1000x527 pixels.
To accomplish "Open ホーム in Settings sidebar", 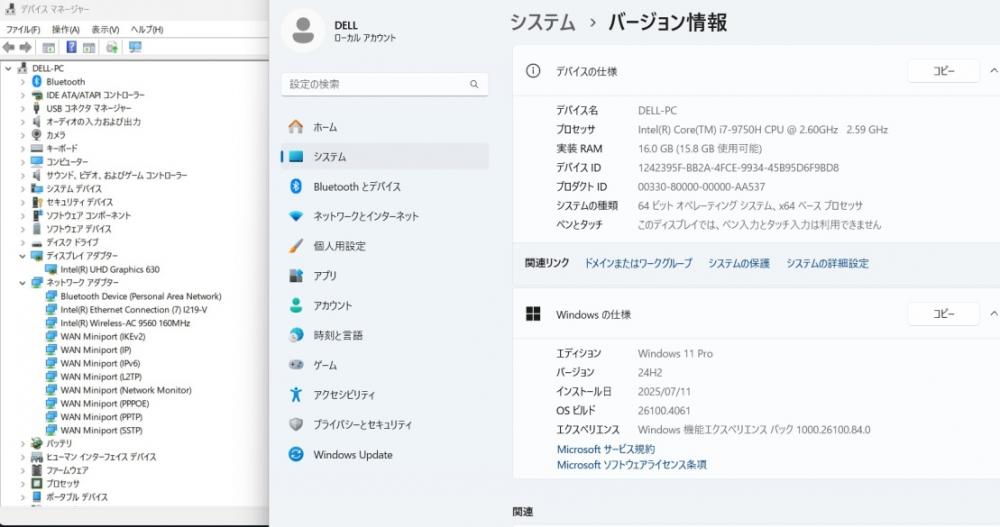I will click(x=385, y=127).
